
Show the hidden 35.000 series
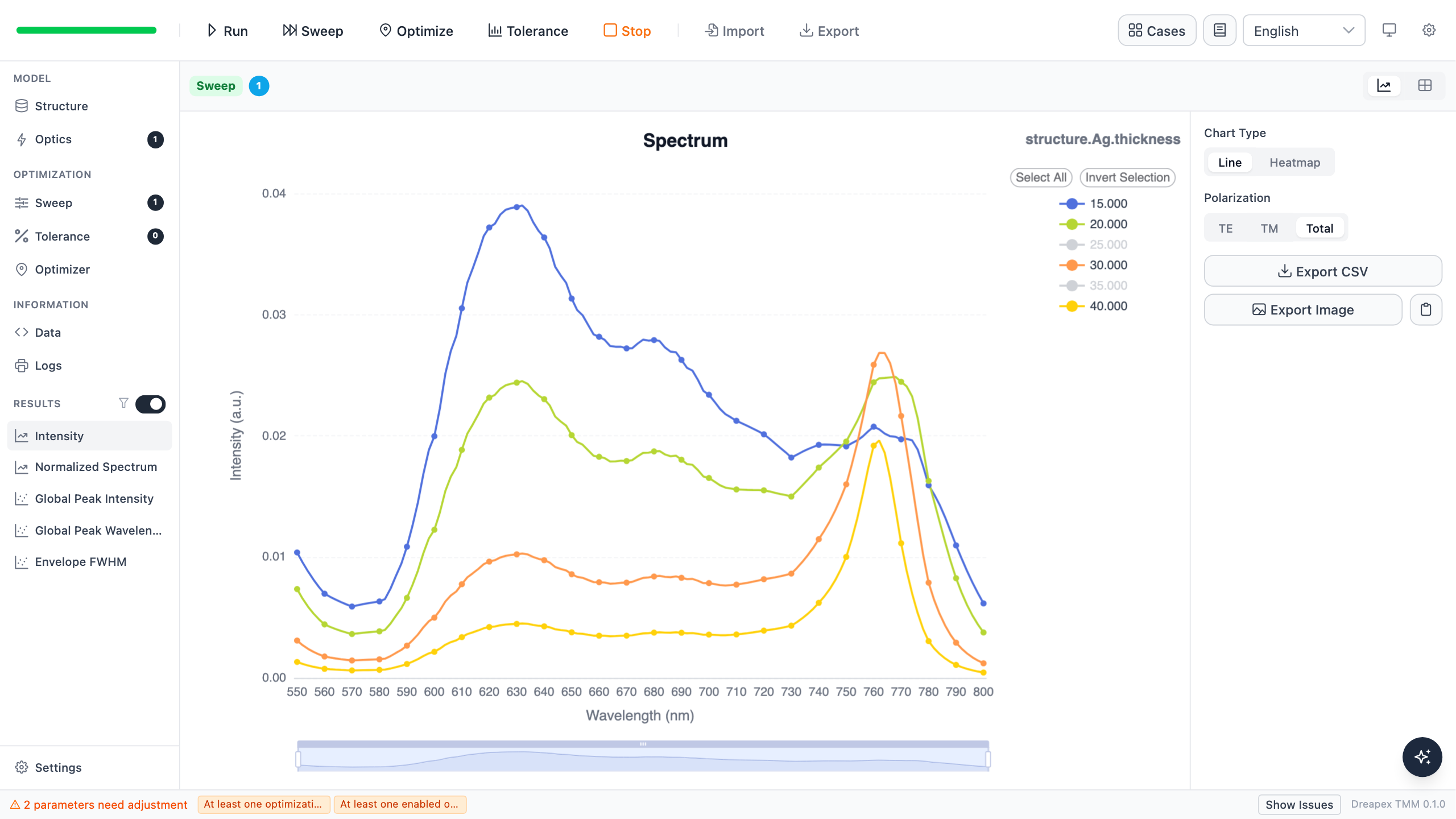click(x=1093, y=286)
